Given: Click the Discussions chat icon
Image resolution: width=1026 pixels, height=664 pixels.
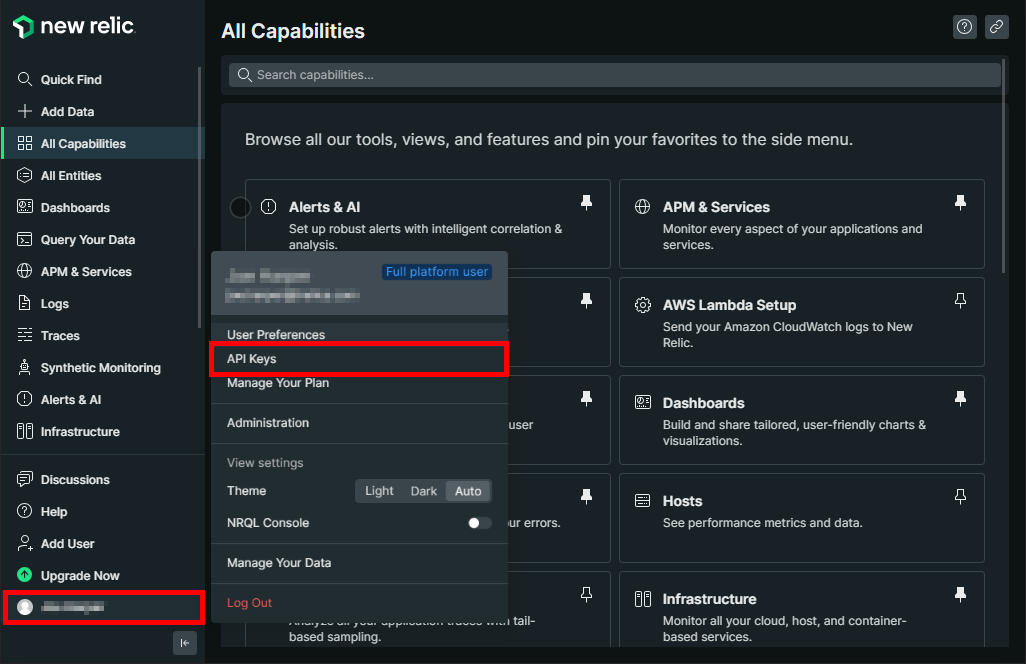Looking at the screenshot, I should click(x=25, y=479).
